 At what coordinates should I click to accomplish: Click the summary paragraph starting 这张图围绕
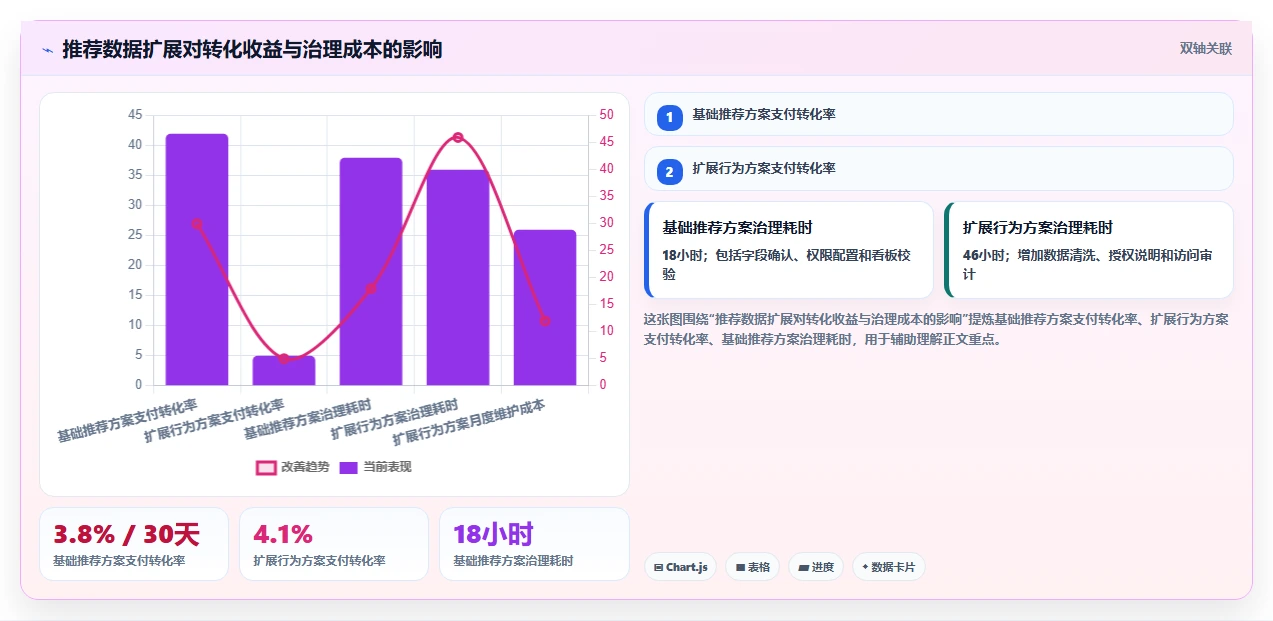pyautogui.click(x=937, y=329)
